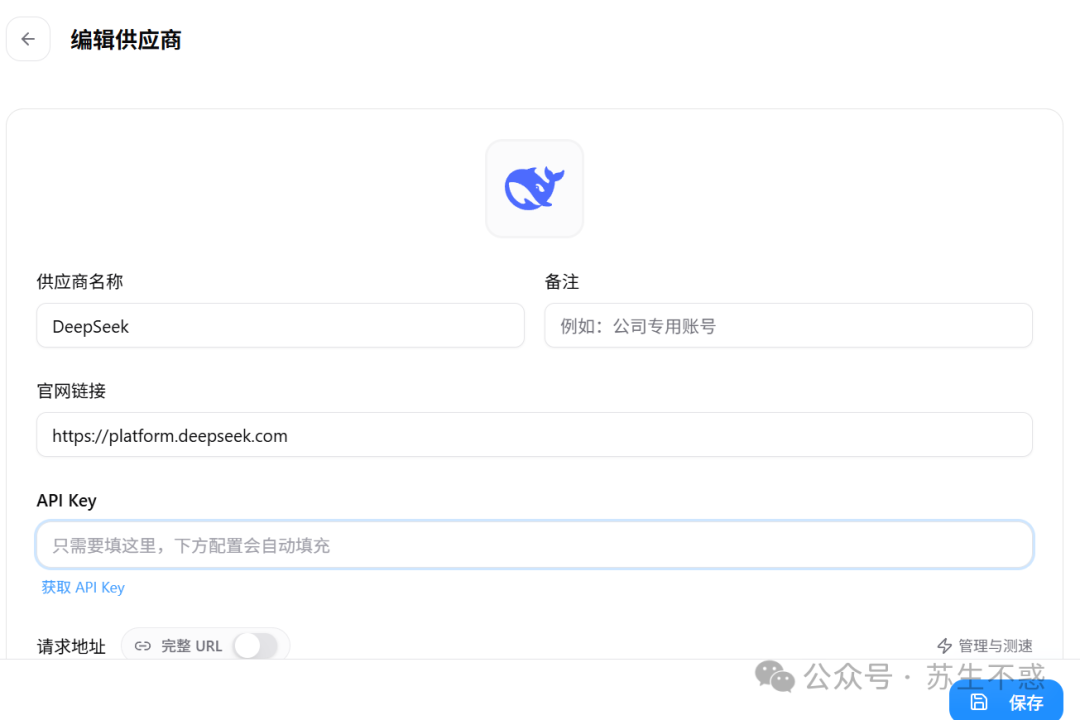Change the DeepSeek whale logo icon
This screenshot has width=1080, height=720.
click(x=534, y=189)
